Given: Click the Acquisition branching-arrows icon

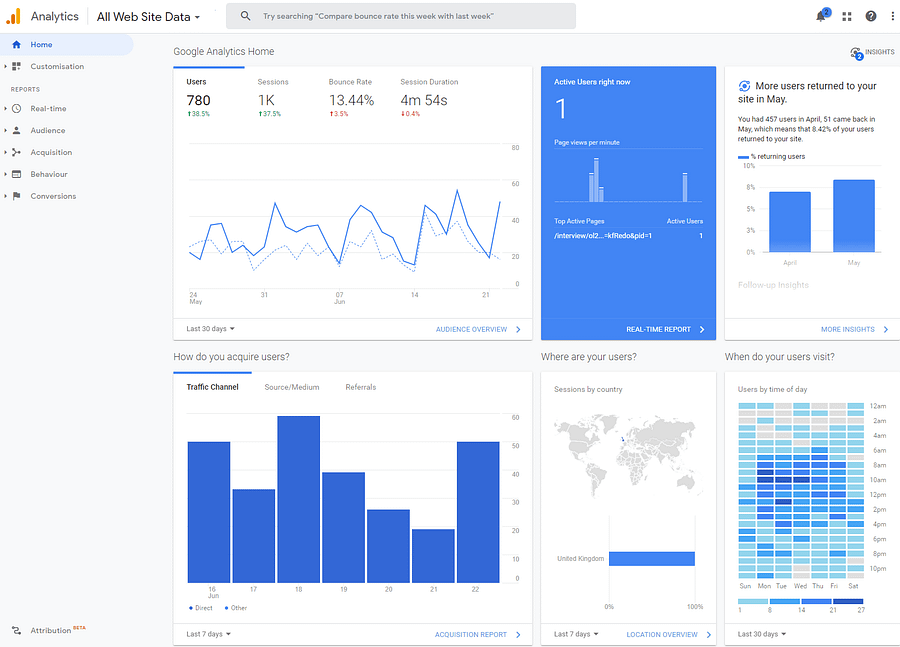Looking at the screenshot, I should pos(16,152).
